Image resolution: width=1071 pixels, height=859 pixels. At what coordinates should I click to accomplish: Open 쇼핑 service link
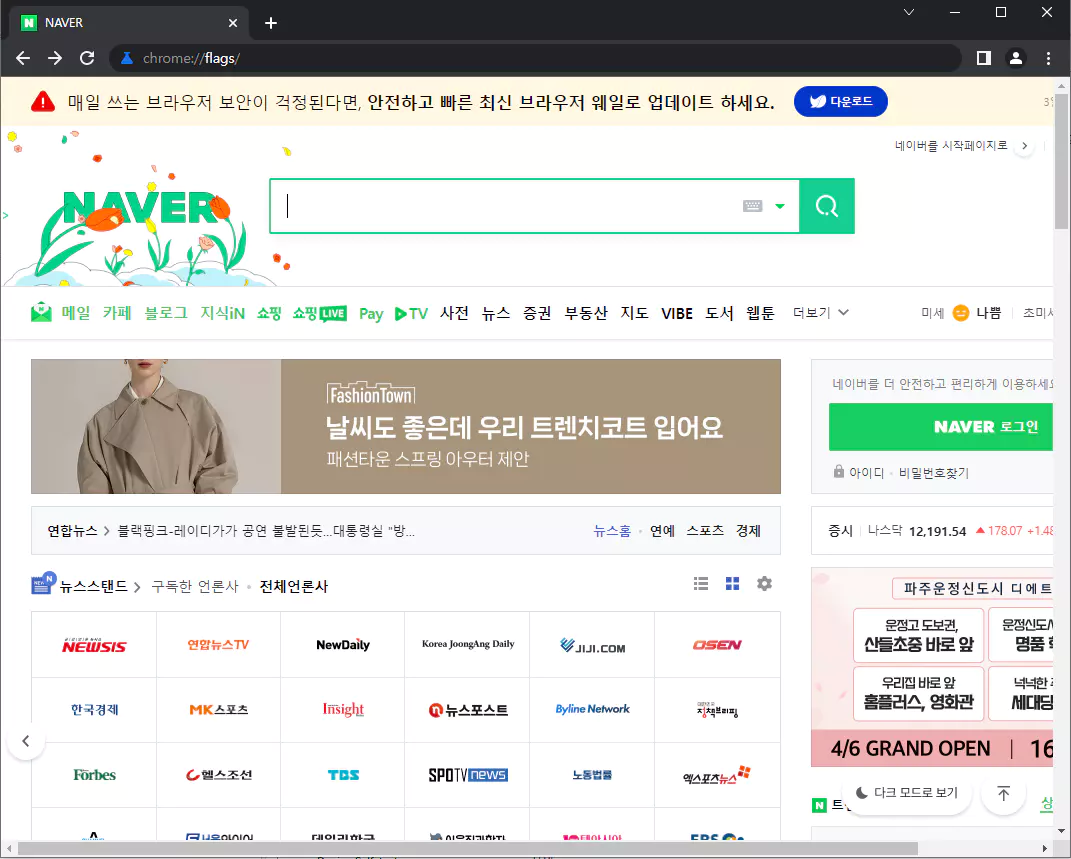pyautogui.click(x=269, y=313)
